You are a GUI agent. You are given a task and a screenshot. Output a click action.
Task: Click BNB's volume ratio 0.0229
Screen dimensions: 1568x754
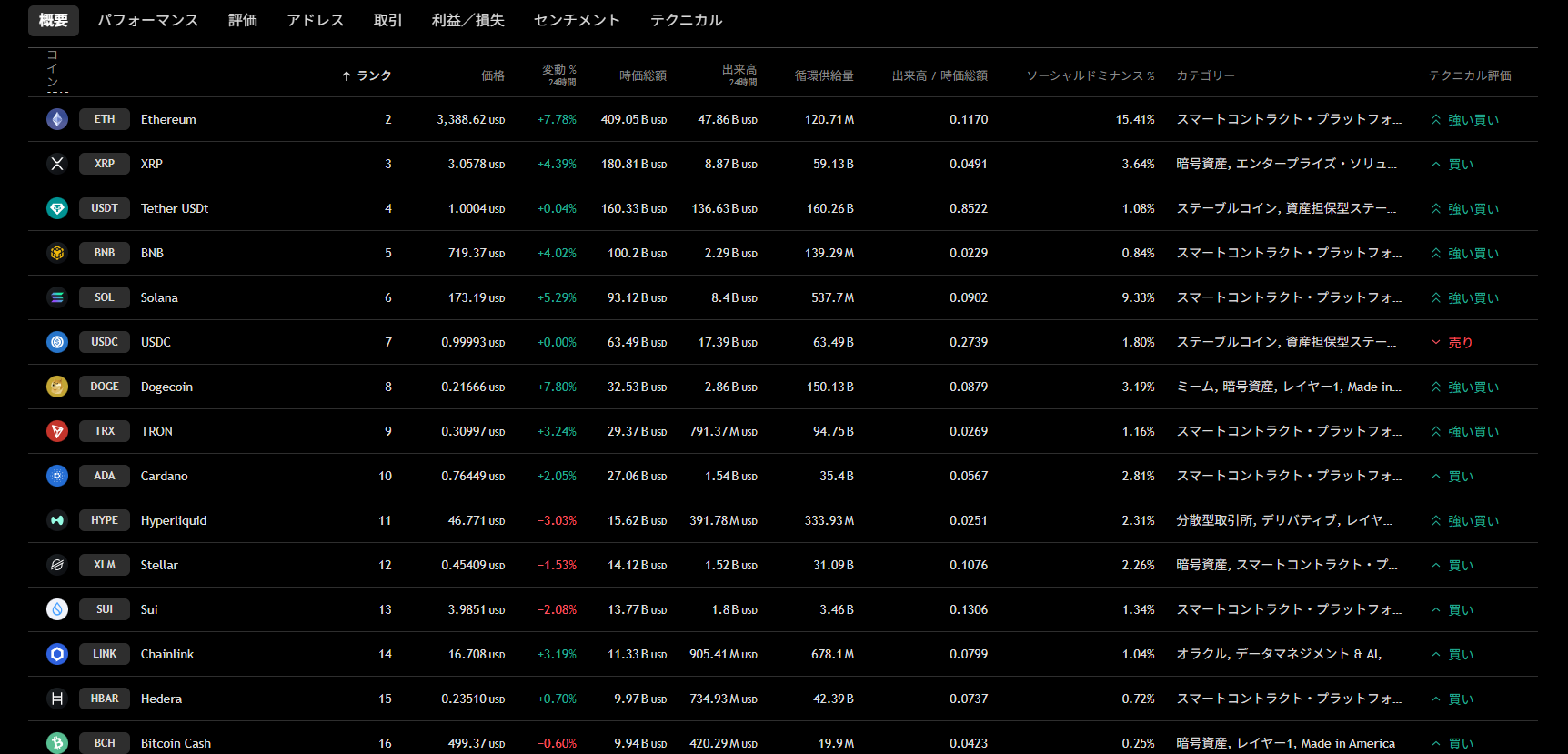click(969, 253)
